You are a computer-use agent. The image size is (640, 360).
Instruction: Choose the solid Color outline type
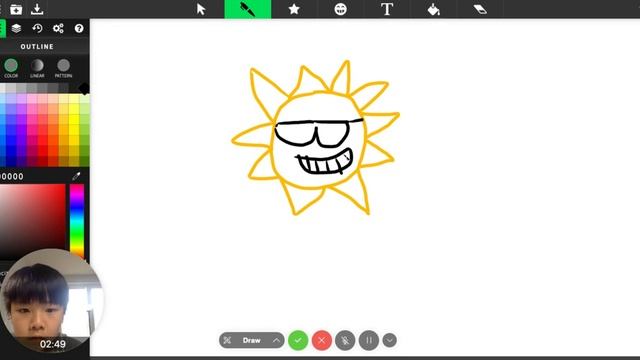[x=11, y=68]
